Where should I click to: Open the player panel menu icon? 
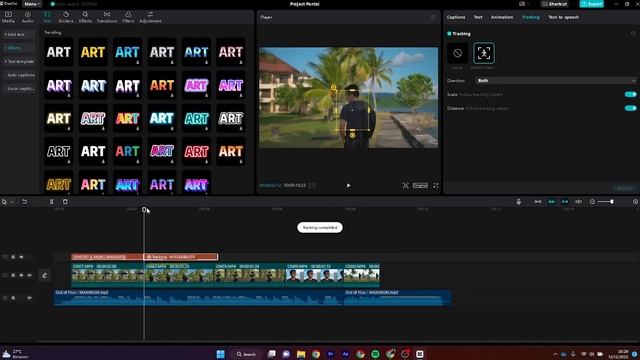coord(433,17)
